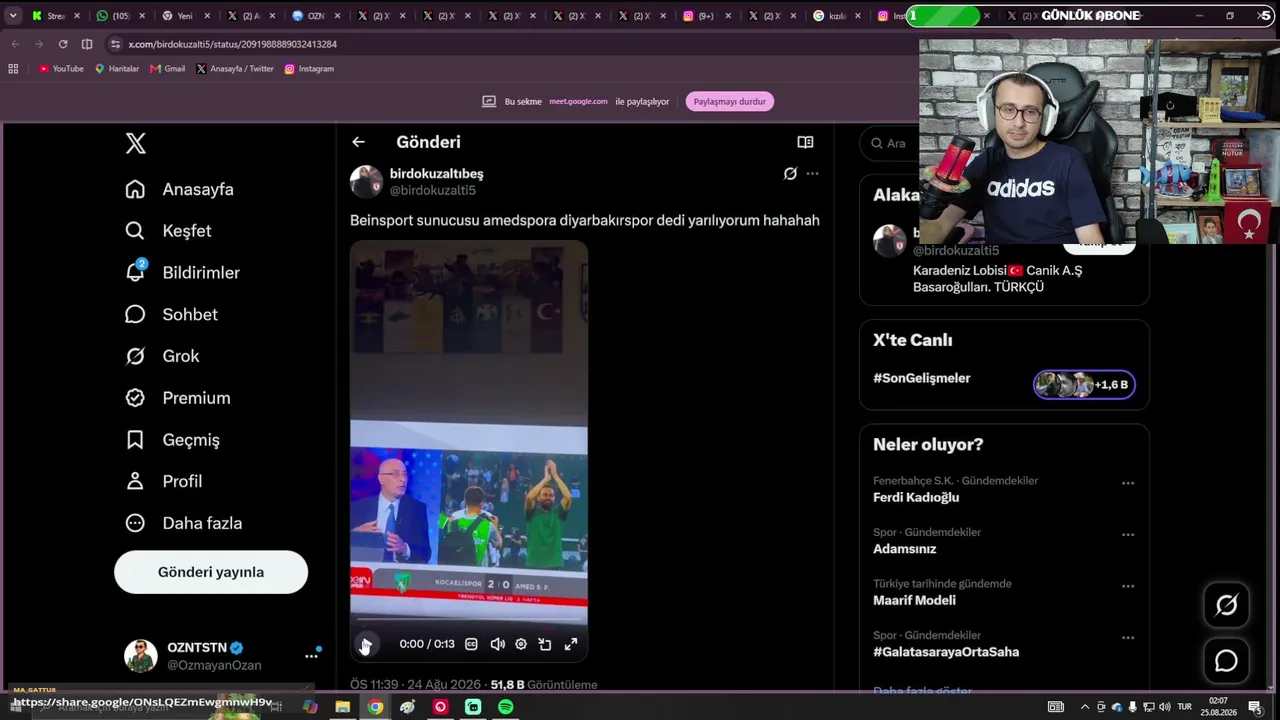The height and width of the screenshot is (720, 1280).
Task: Go back using the Gönderi arrow
Action: (358, 142)
